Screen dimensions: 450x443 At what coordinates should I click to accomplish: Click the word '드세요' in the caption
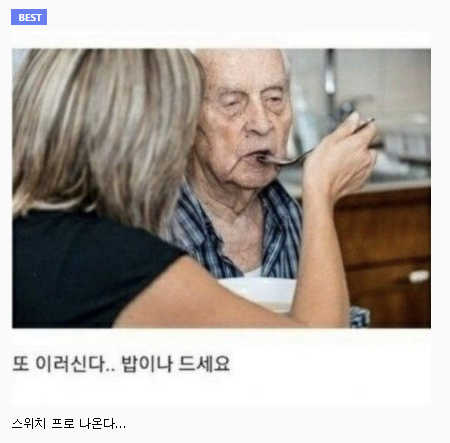(204, 363)
